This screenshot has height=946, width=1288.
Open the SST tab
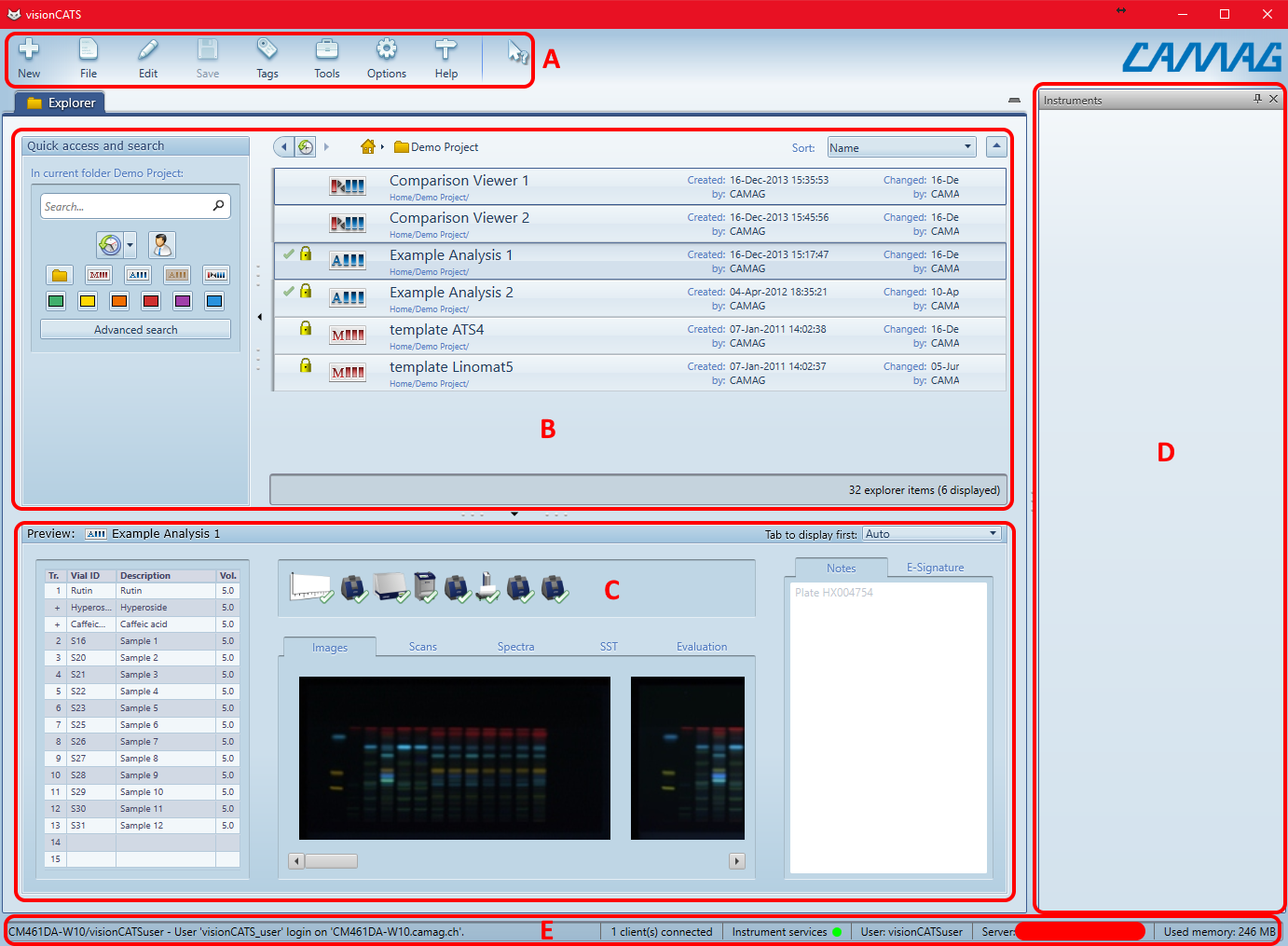(609, 646)
